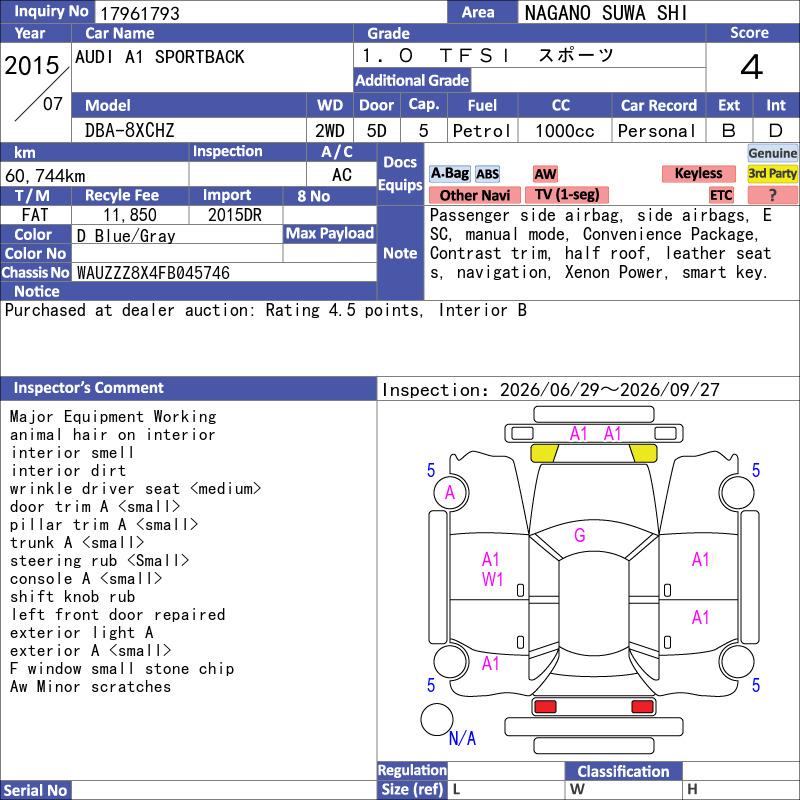Click the TV (1-seg) badge
This screenshot has height=800, width=800.
tap(567, 195)
